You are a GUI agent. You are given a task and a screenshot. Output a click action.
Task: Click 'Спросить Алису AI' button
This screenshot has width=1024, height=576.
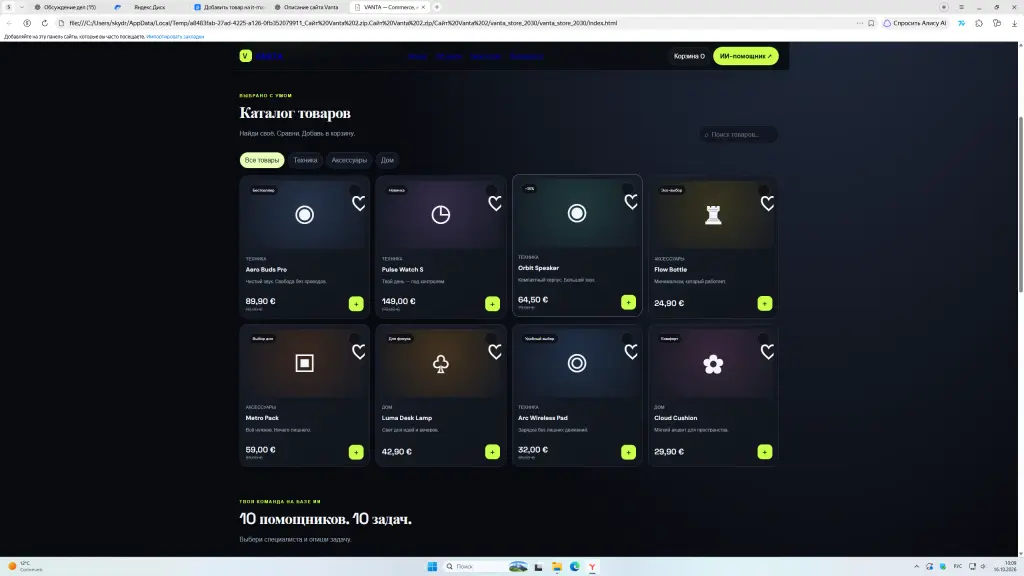[914, 23]
